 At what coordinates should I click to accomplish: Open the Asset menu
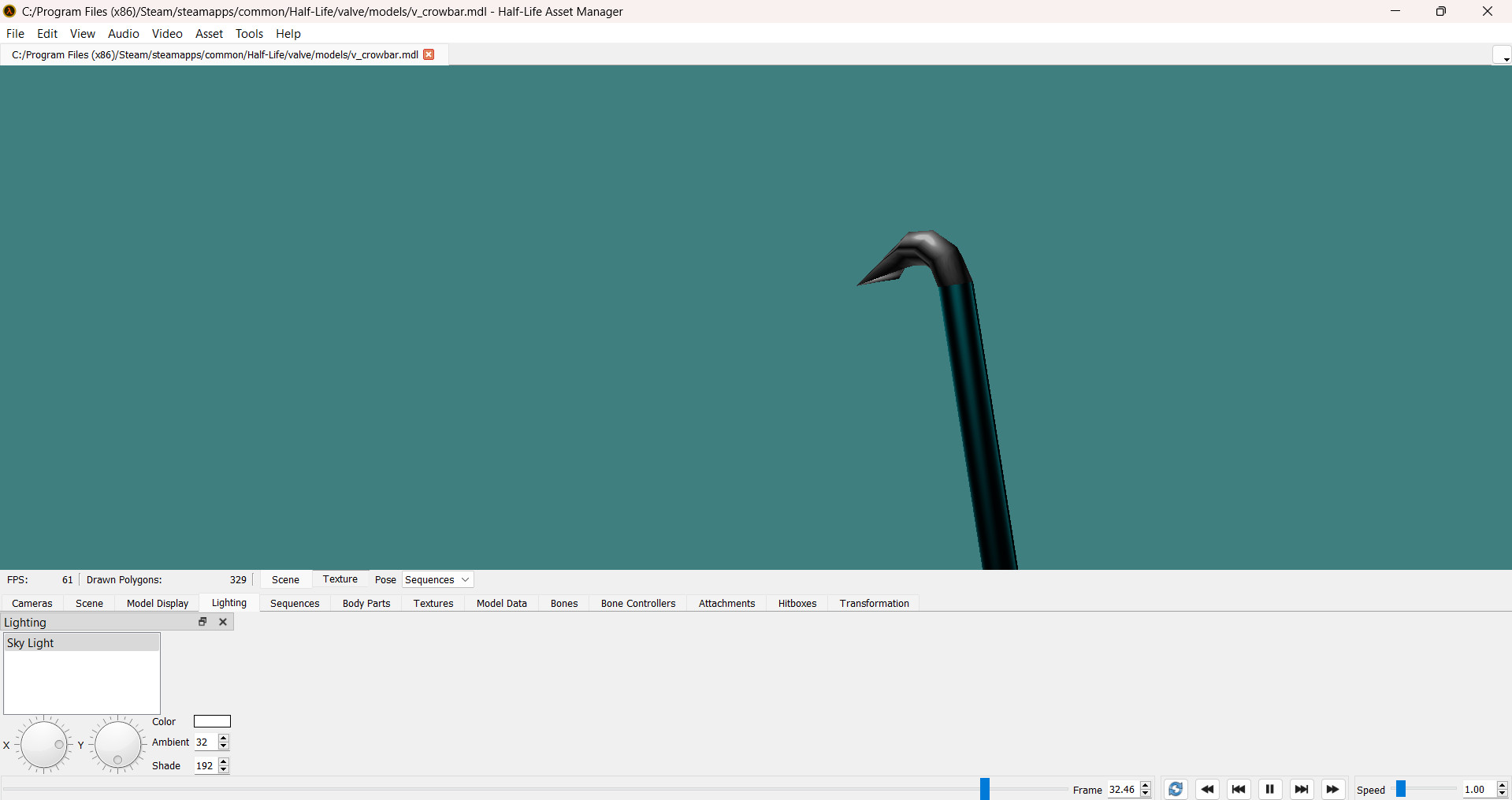pos(209,34)
